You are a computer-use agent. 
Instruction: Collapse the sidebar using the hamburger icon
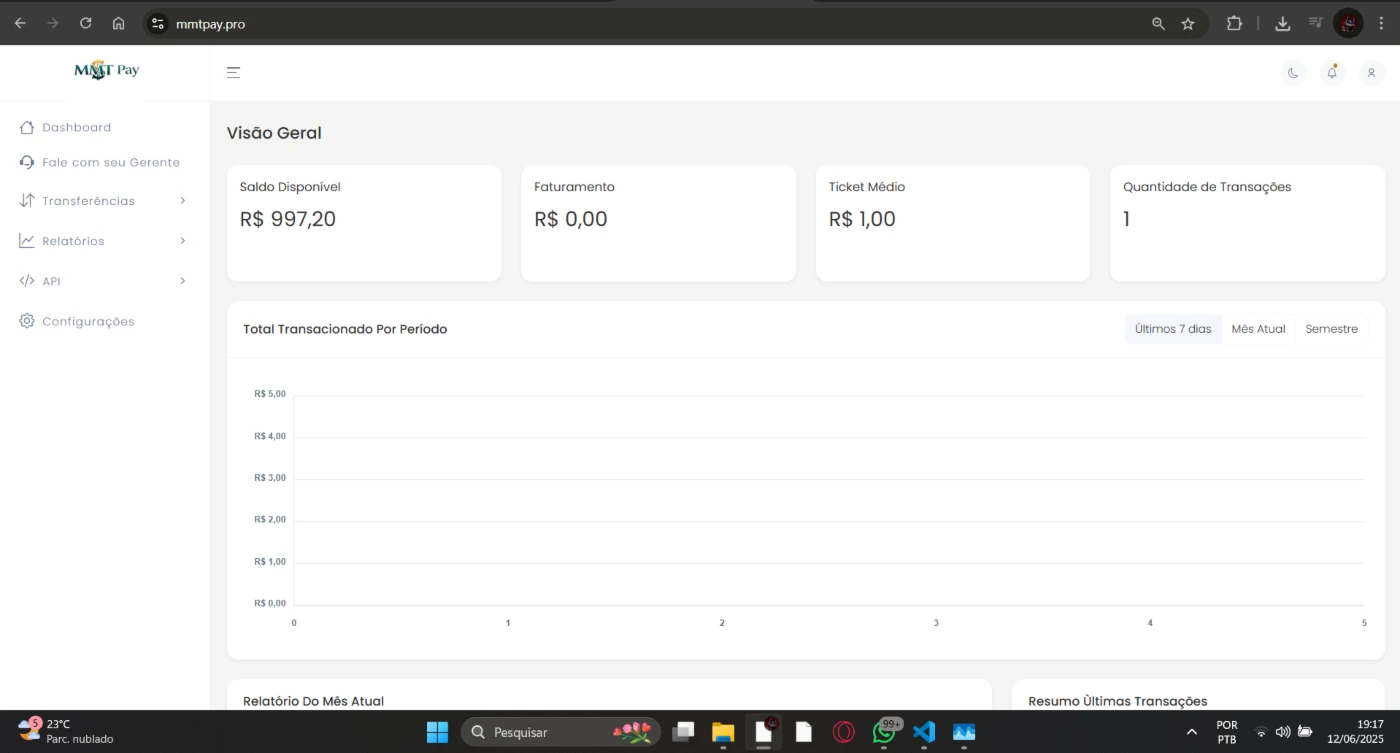(233, 72)
